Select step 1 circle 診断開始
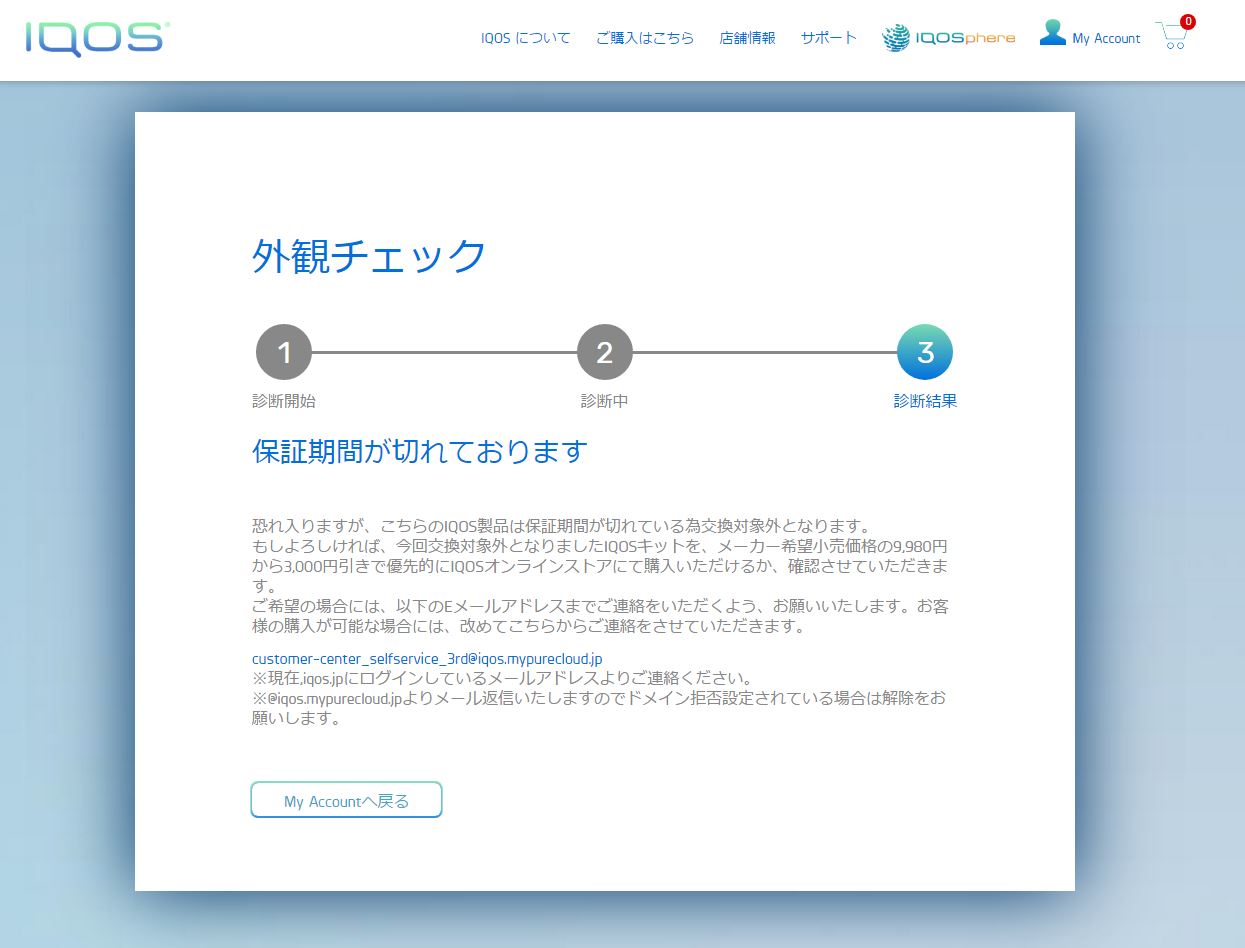 pos(284,352)
